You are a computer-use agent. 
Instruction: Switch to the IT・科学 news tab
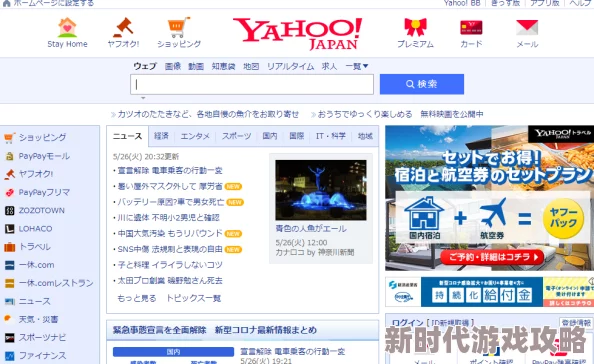pos(331,136)
